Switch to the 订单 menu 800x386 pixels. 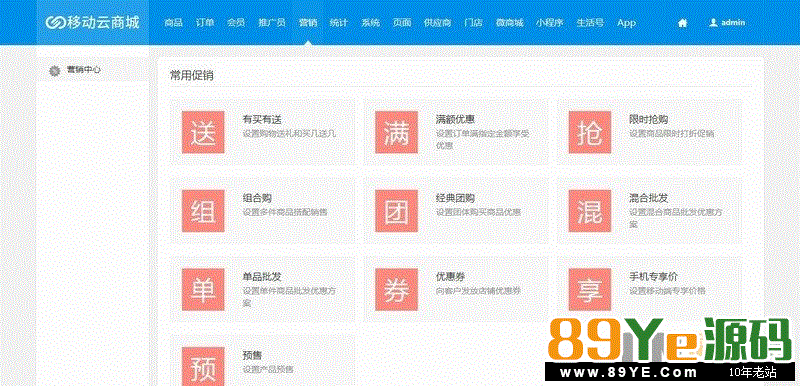click(x=205, y=22)
